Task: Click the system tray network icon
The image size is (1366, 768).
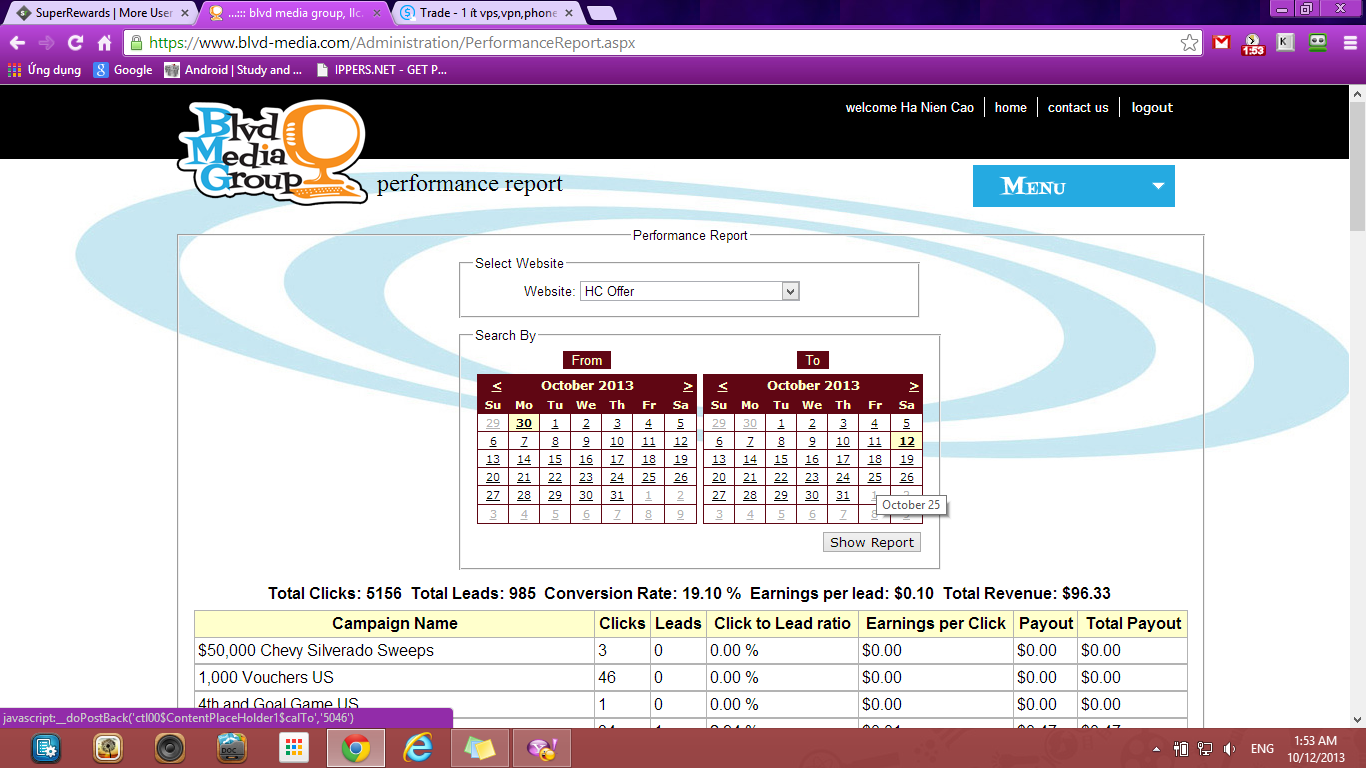Action: (1205, 749)
